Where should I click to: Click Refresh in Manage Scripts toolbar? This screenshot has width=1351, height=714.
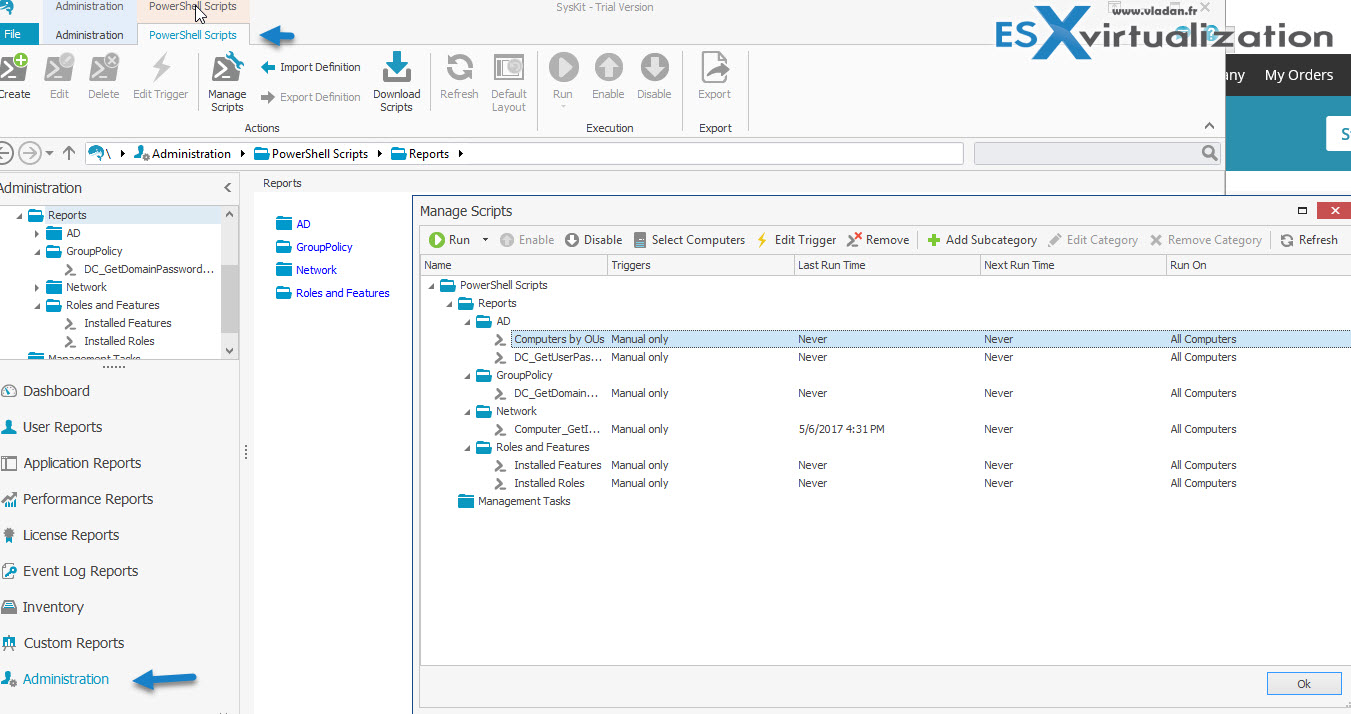tap(1309, 240)
